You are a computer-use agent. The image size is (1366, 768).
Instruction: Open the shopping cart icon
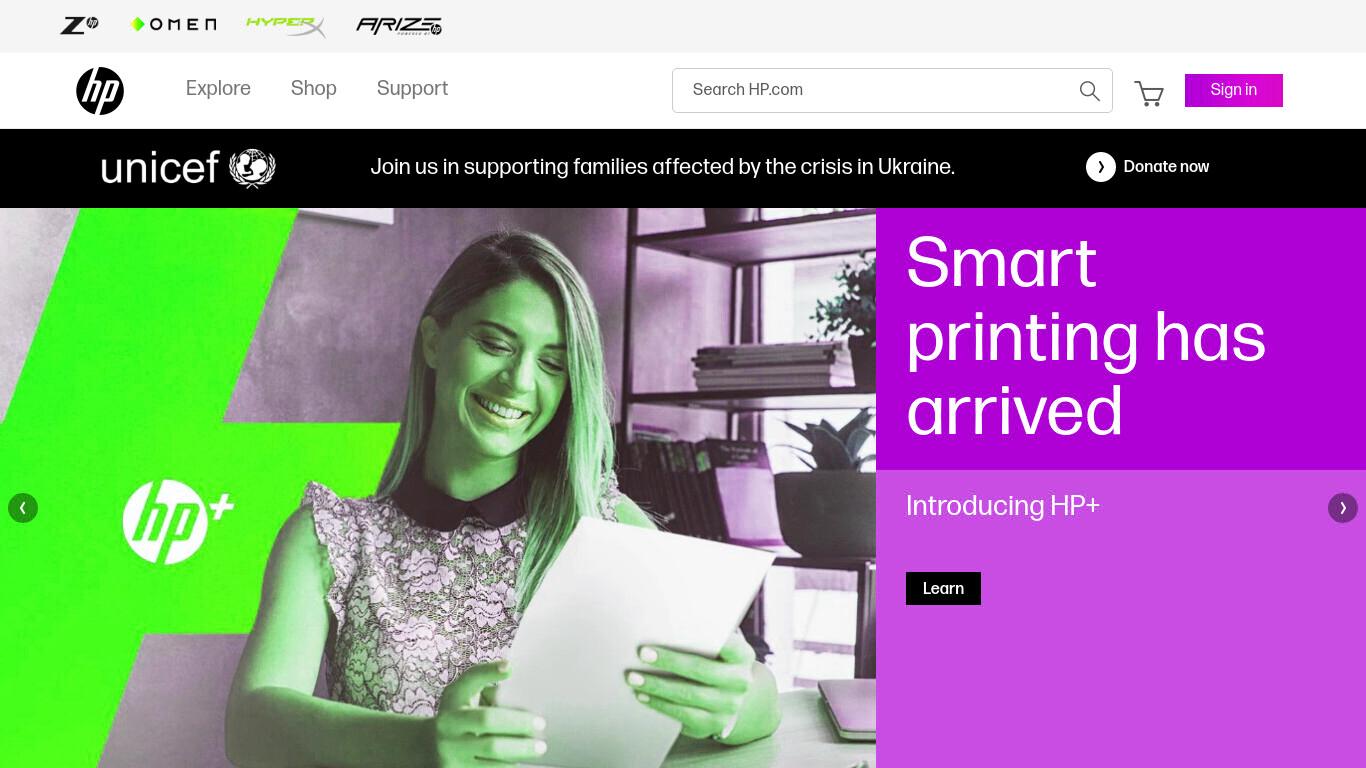tap(1149, 93)
